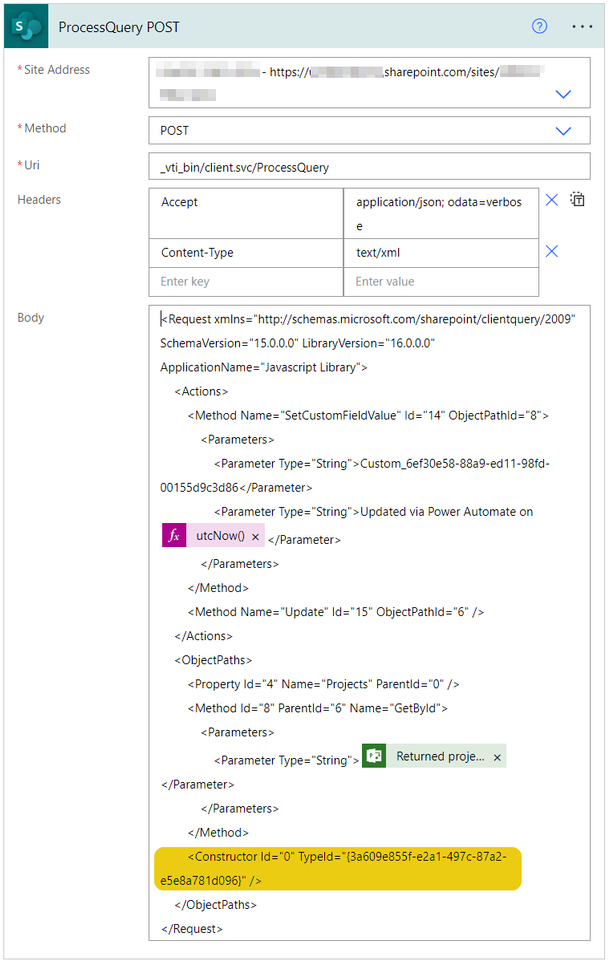Click the SharePoint action icon

[27, 27]
